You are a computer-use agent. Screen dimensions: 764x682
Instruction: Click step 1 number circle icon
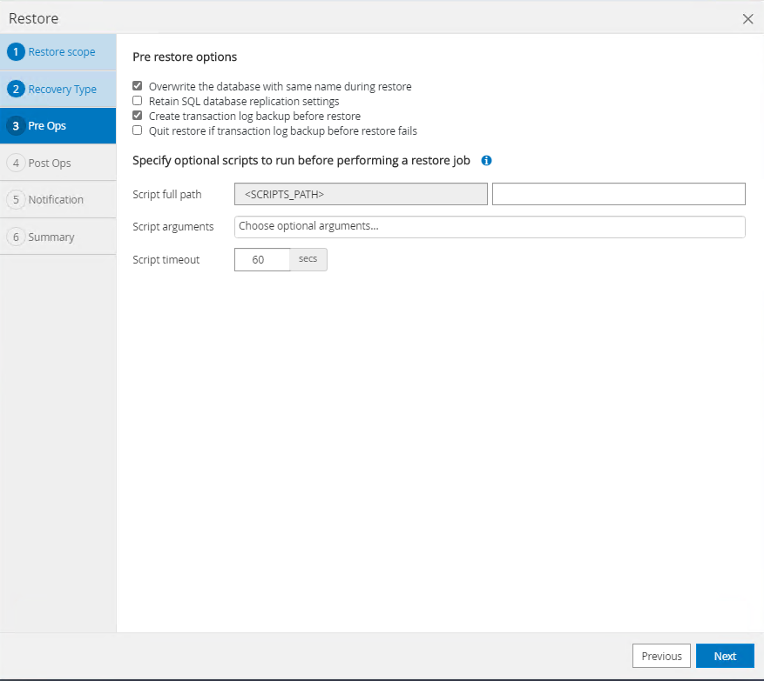tap(16, 52)
